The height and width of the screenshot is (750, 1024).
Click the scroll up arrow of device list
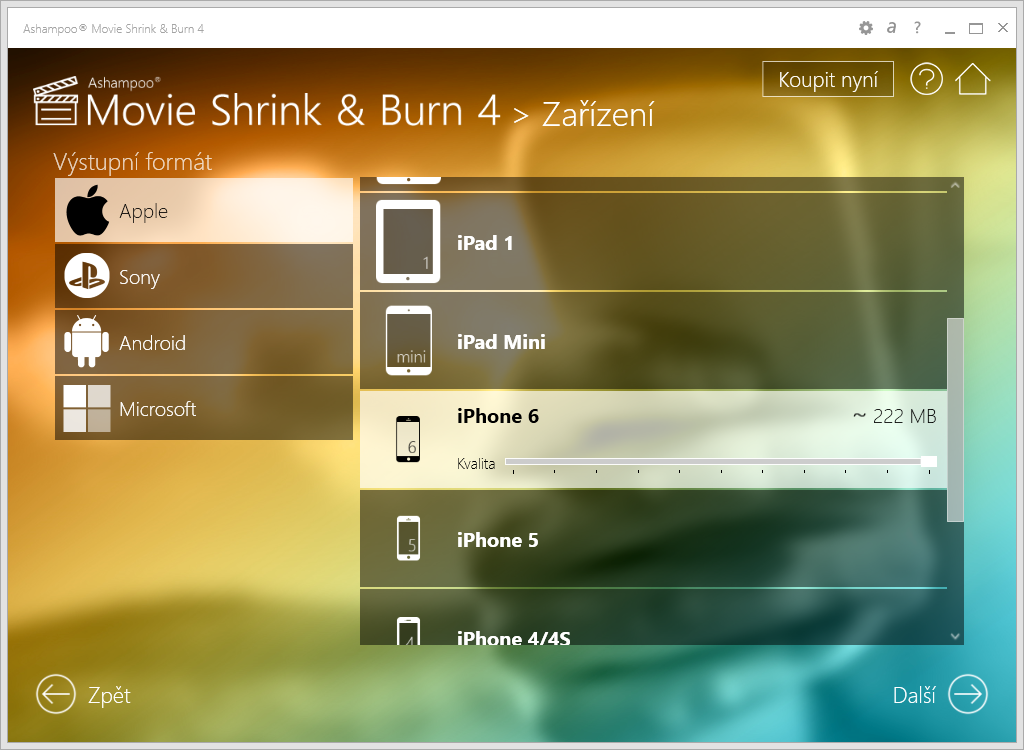coord(955,186)
